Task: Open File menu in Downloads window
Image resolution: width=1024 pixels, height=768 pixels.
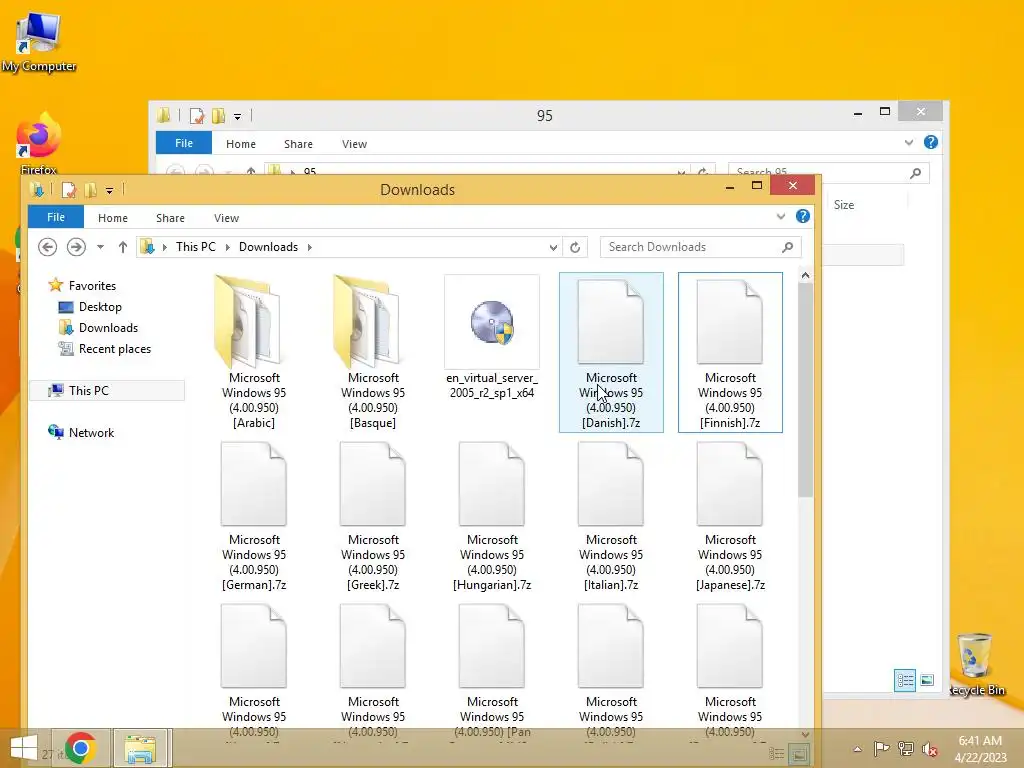Action: 56,217
